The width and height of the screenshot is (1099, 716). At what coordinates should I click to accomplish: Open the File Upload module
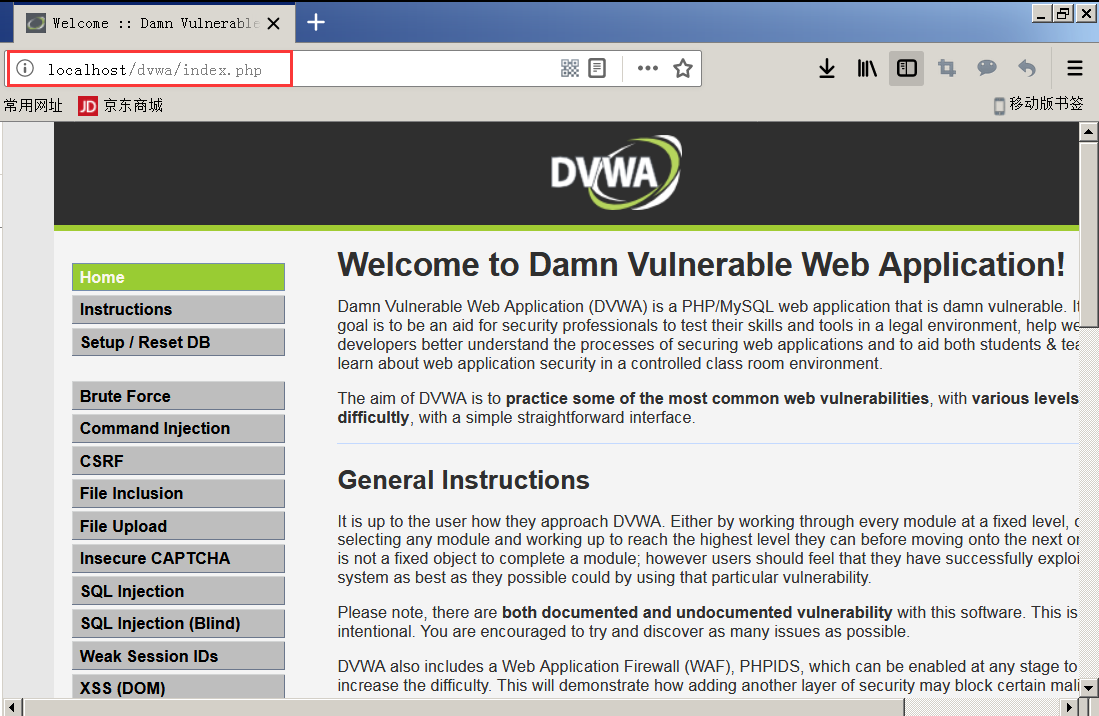178,526
